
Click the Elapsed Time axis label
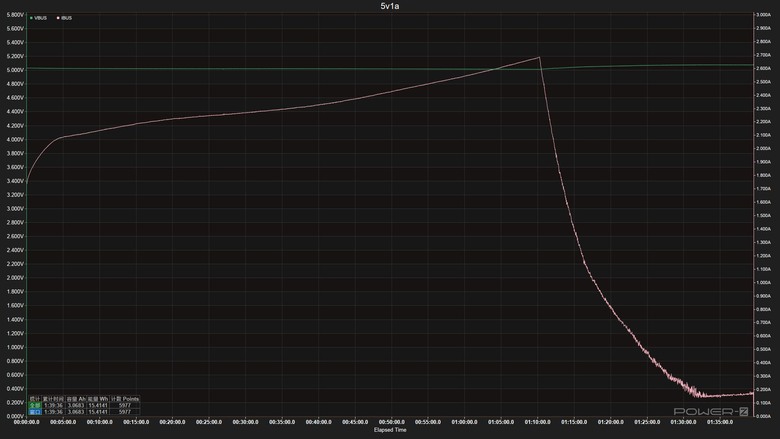390,430
